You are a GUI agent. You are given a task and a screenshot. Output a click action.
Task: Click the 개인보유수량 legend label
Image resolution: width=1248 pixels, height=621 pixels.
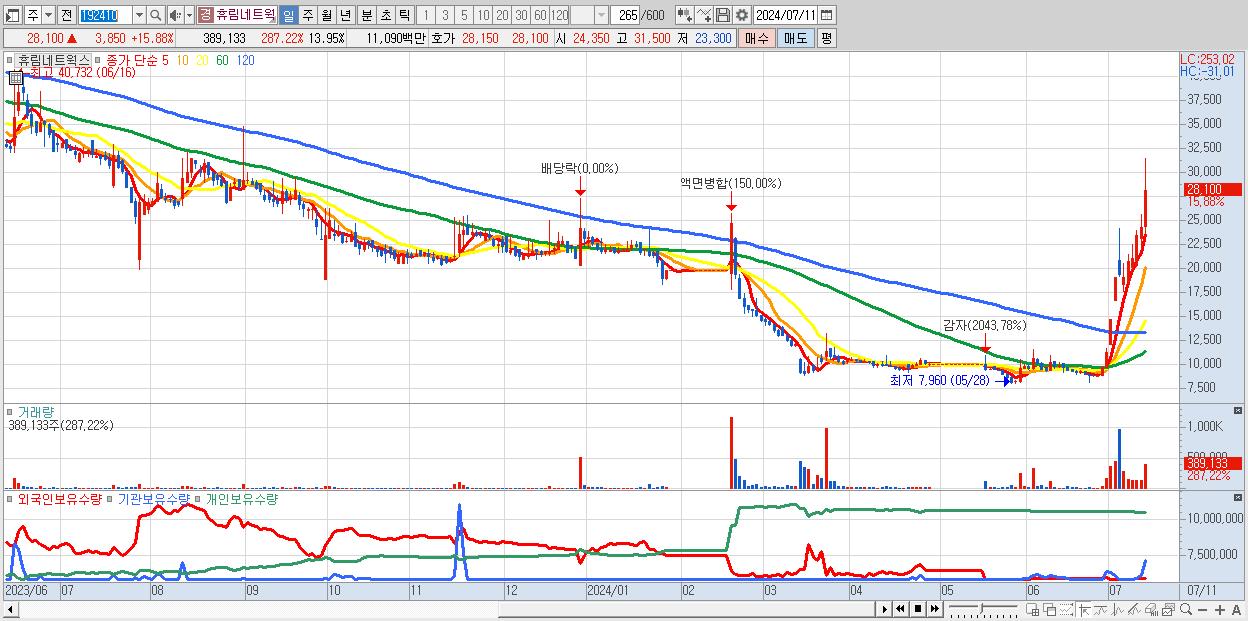(x=241, y=498)
